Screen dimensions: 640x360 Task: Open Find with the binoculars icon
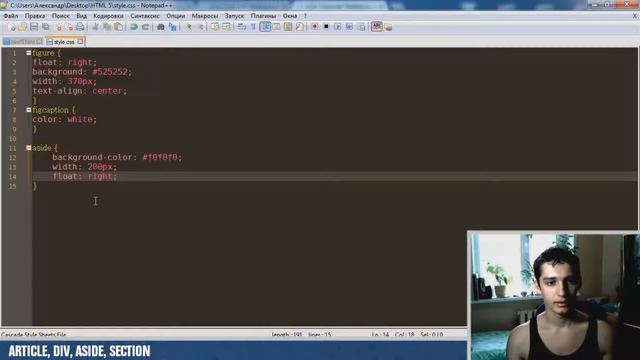click(x=161, y=27)
